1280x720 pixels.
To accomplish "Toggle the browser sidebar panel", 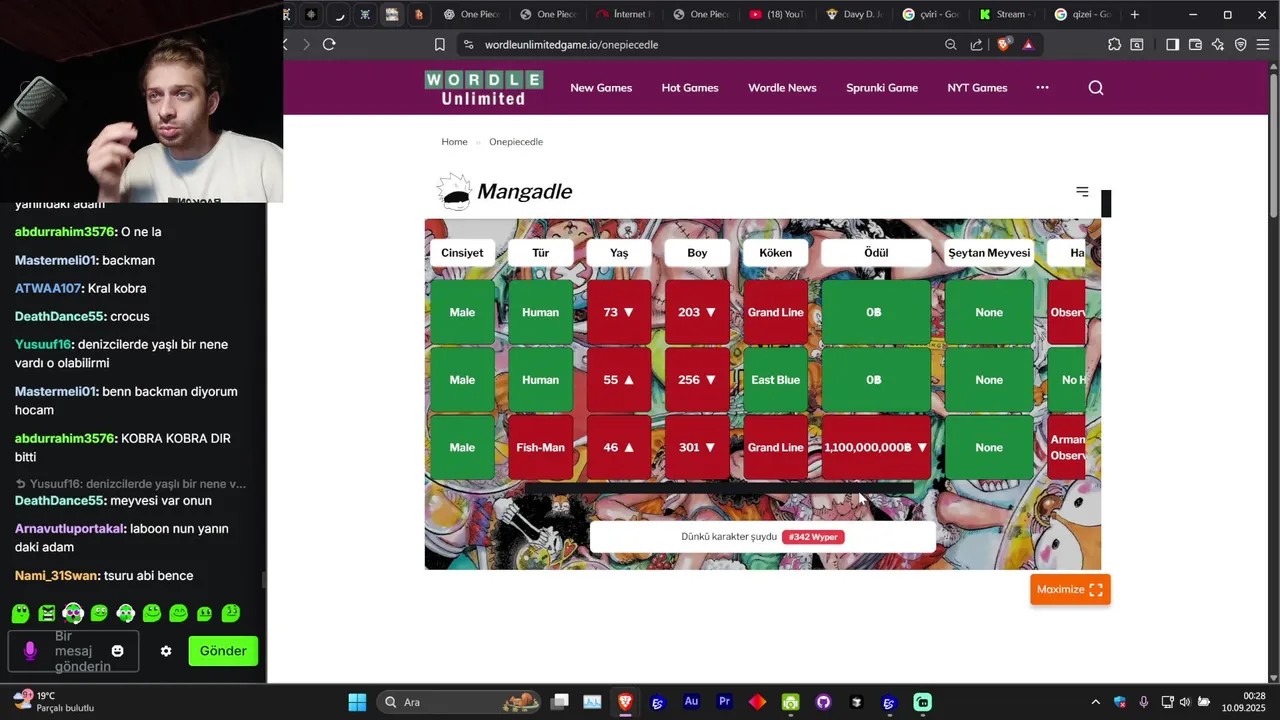I will pos(1173,44).
